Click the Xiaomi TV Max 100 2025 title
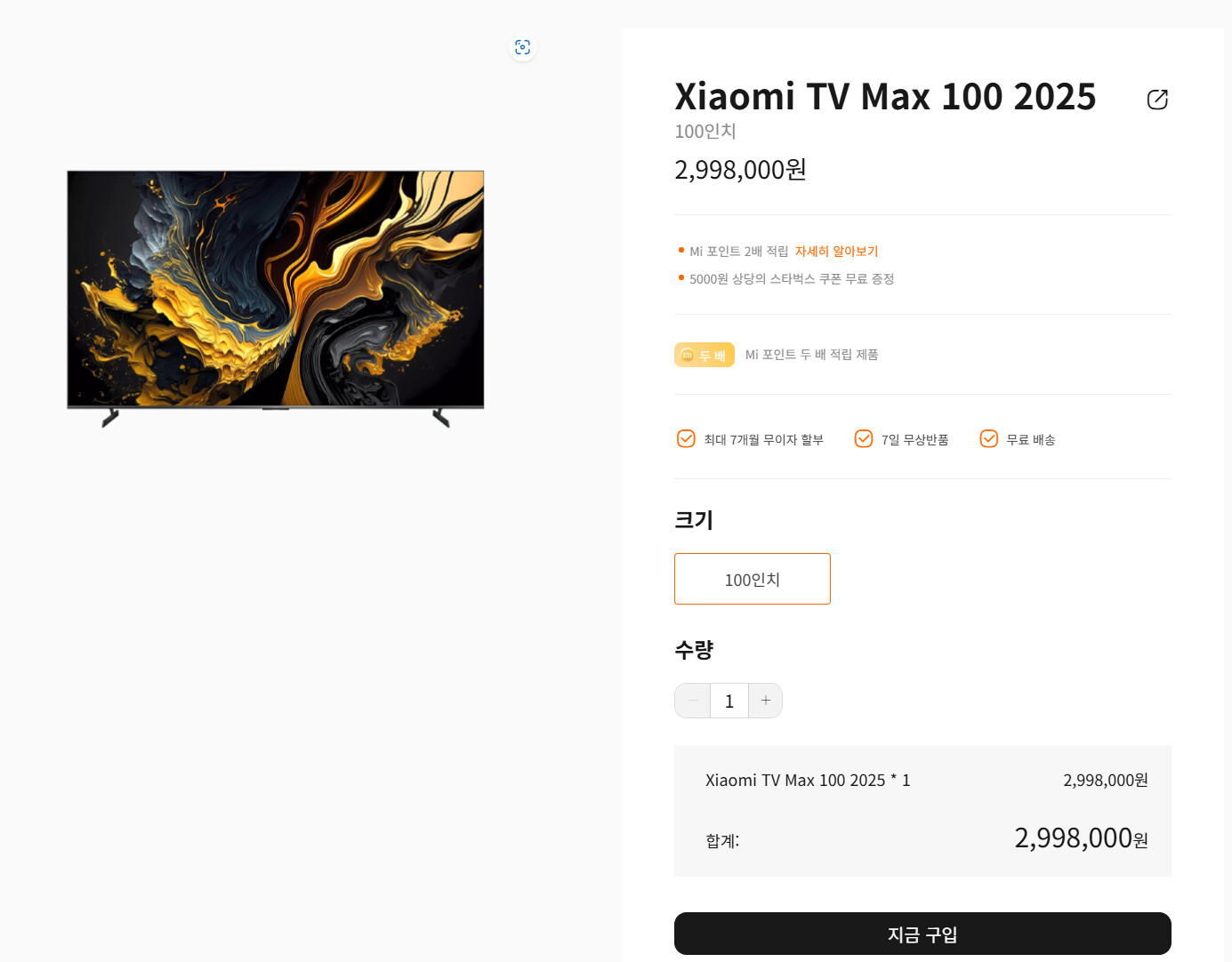1232x962 pixels. pos(885,96)
